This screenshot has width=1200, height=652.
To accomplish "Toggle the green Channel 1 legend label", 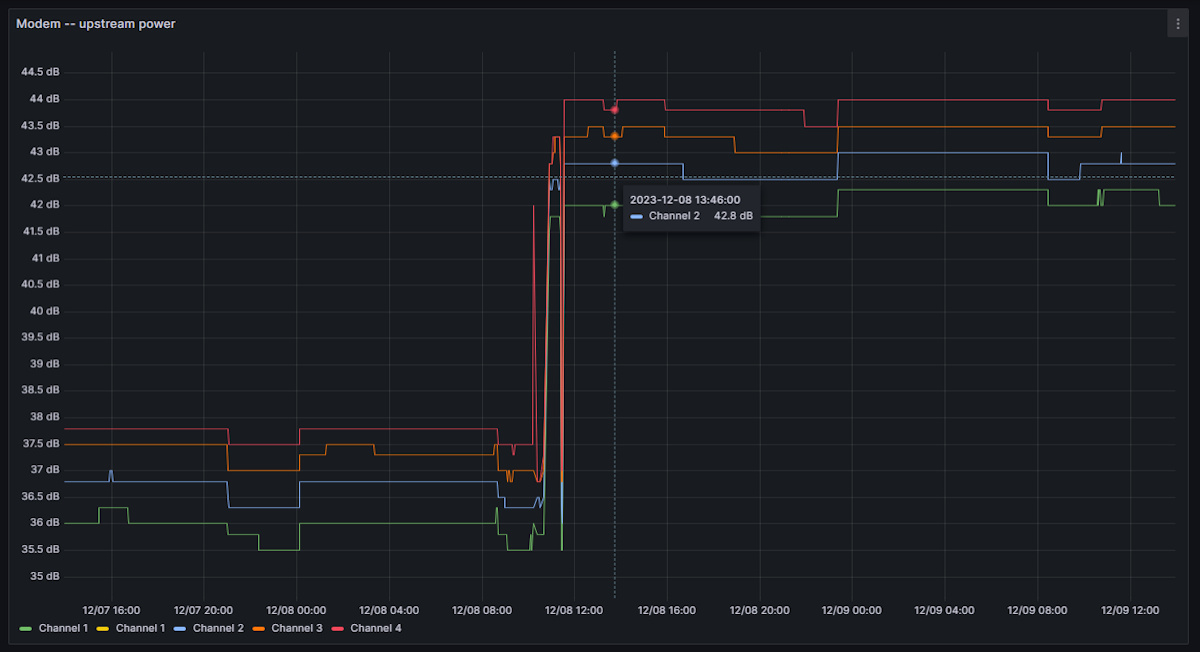I will (63, 628).
